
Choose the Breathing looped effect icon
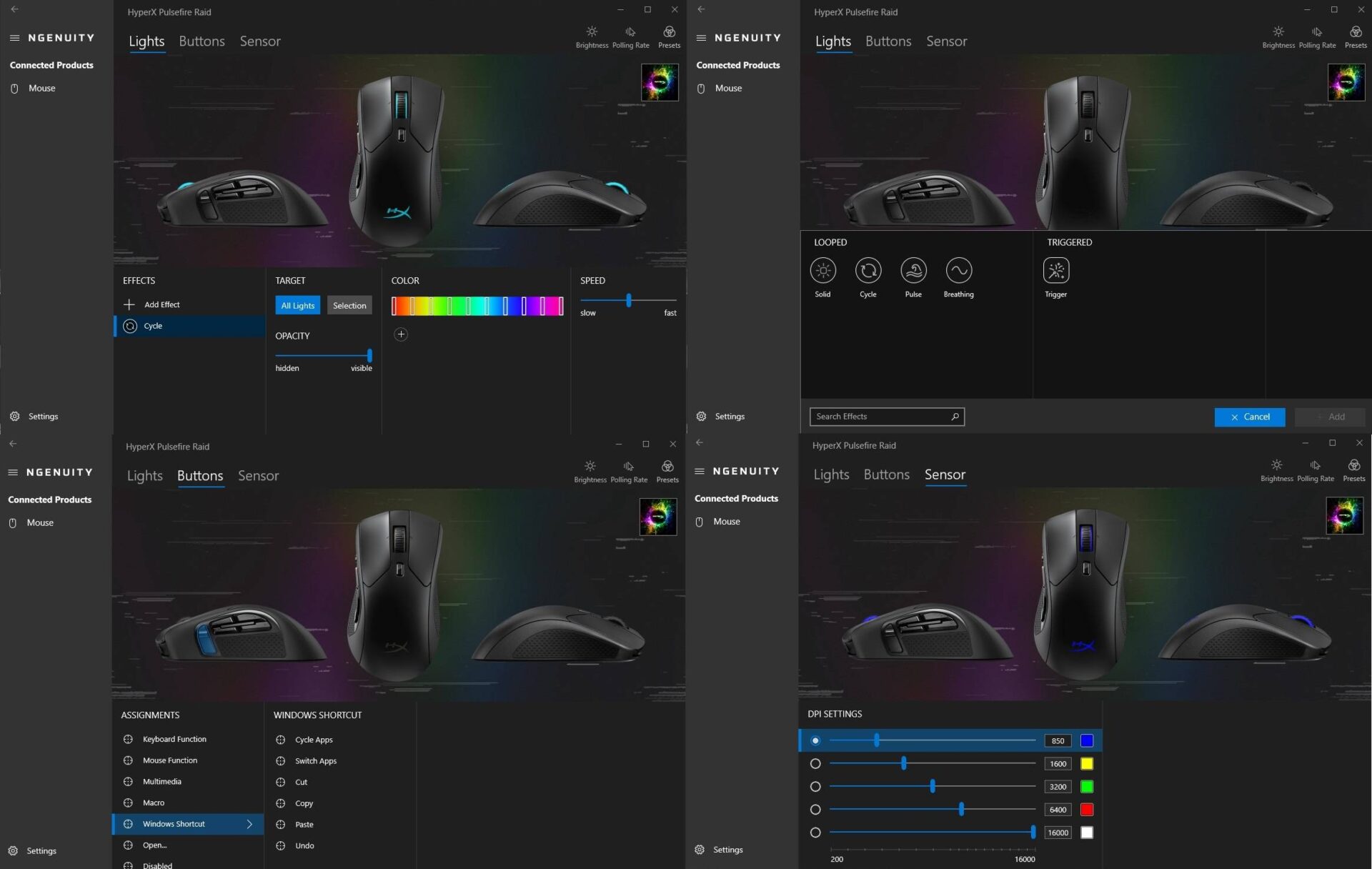pyautogui.click(x=958, y=271)
